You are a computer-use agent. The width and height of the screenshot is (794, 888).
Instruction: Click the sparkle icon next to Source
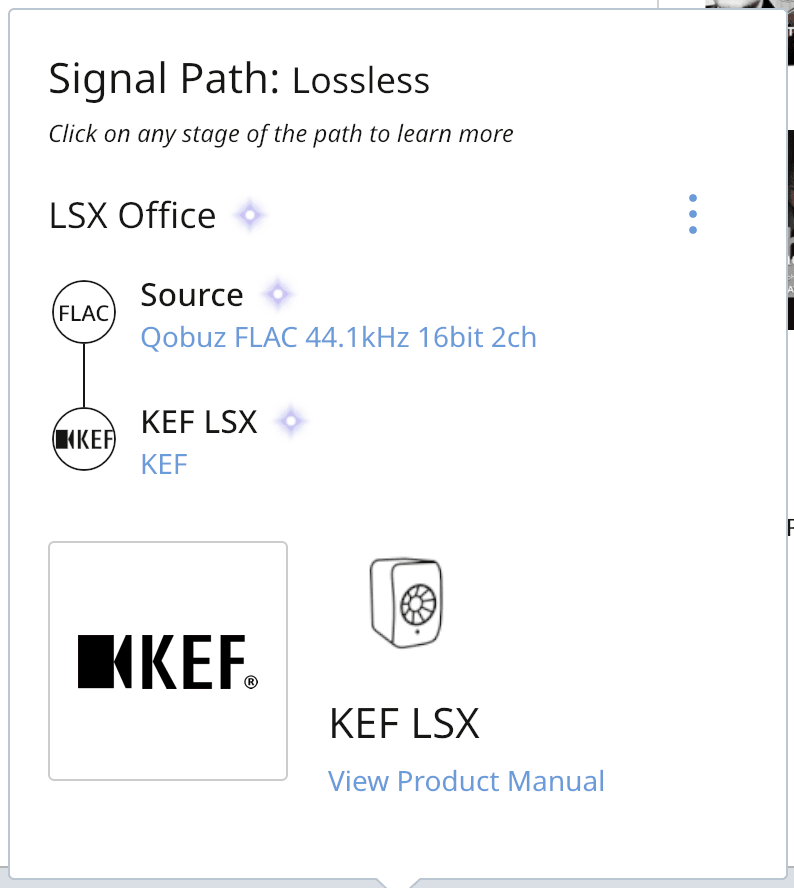pos(277,295)
